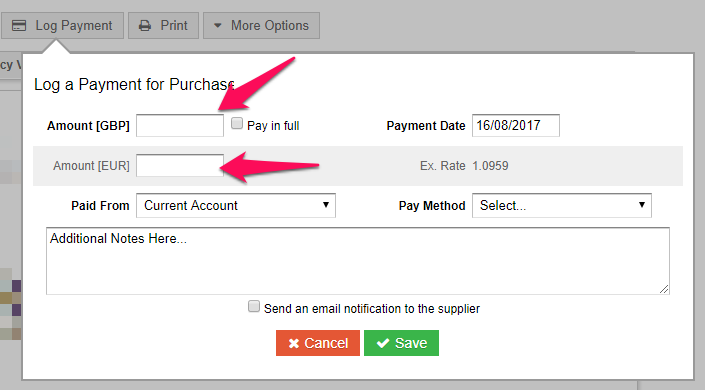The width and height of the screenshot is (705, 390).
Task: Save the logged payment
Action: [x=402, y=343]
